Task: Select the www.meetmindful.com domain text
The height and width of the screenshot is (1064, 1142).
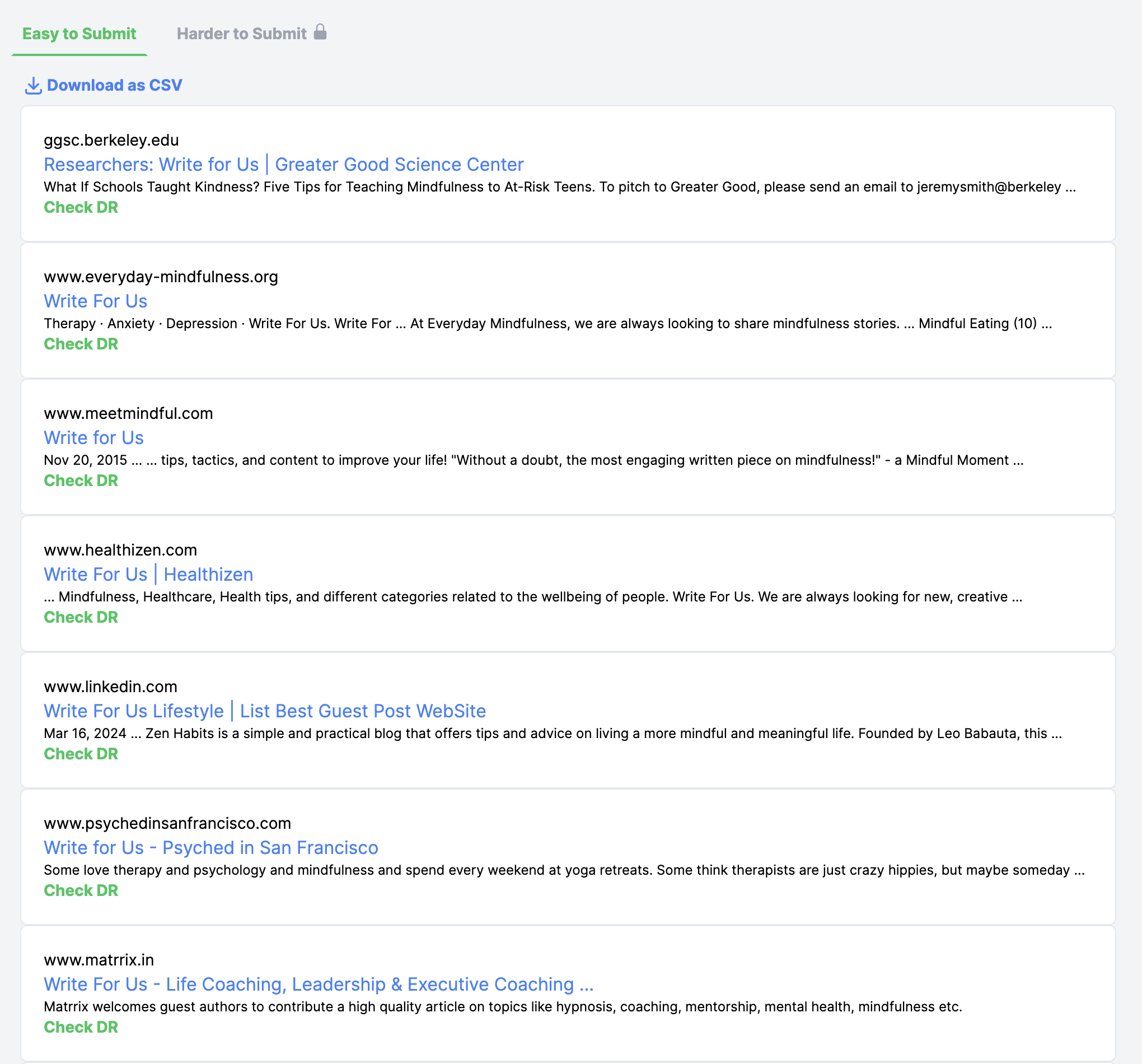Action: [x=129, y=414]
